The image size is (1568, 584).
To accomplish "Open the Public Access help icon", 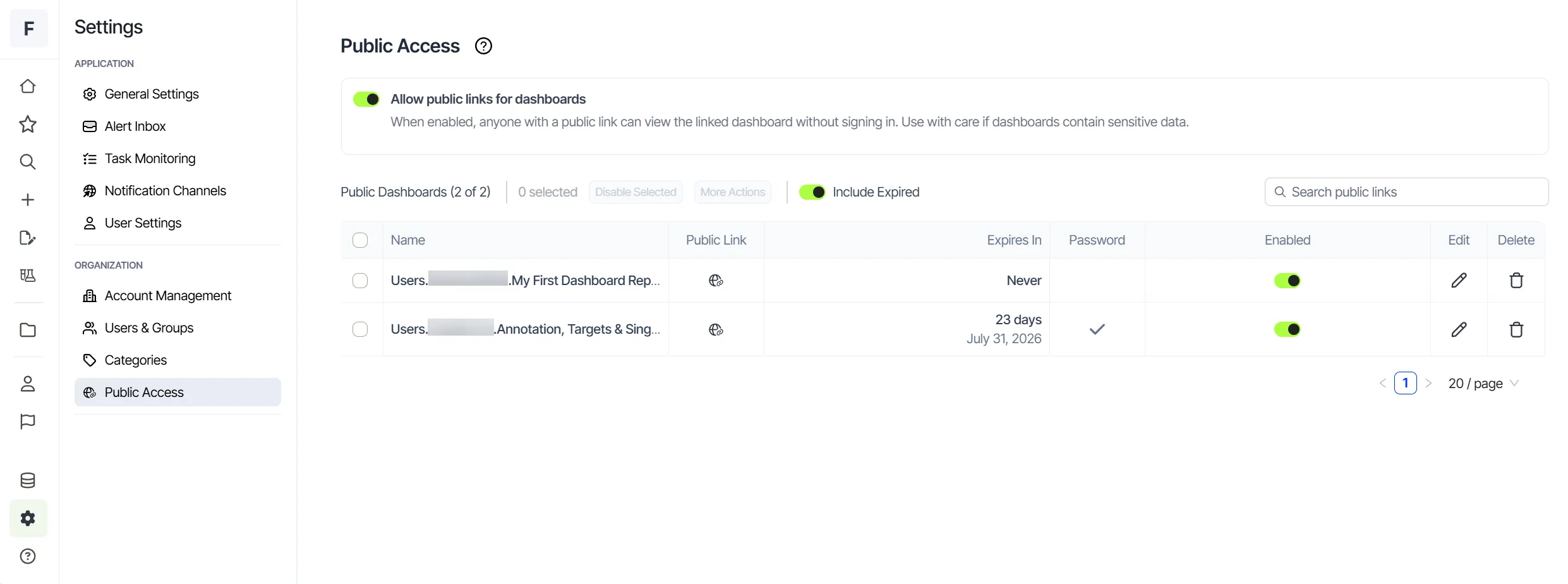I will coord(483,46).
